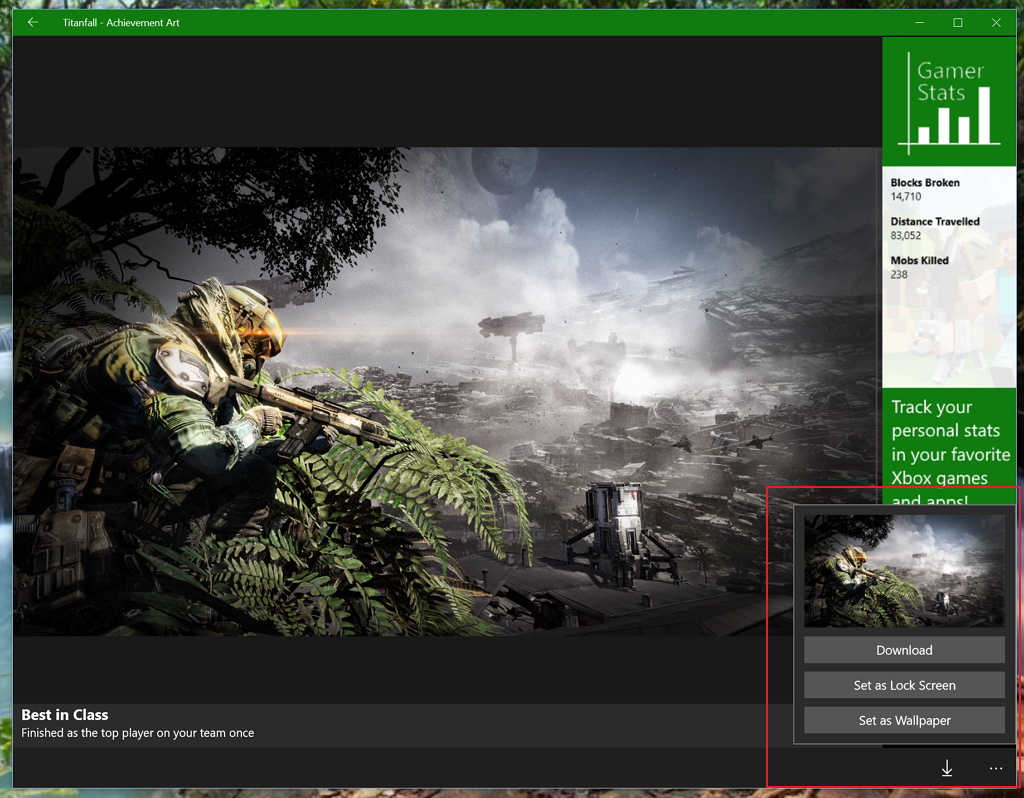Select the Distance Travelled stat
The height and width of the screenshot is (798, 1024).
click(935, 229)
